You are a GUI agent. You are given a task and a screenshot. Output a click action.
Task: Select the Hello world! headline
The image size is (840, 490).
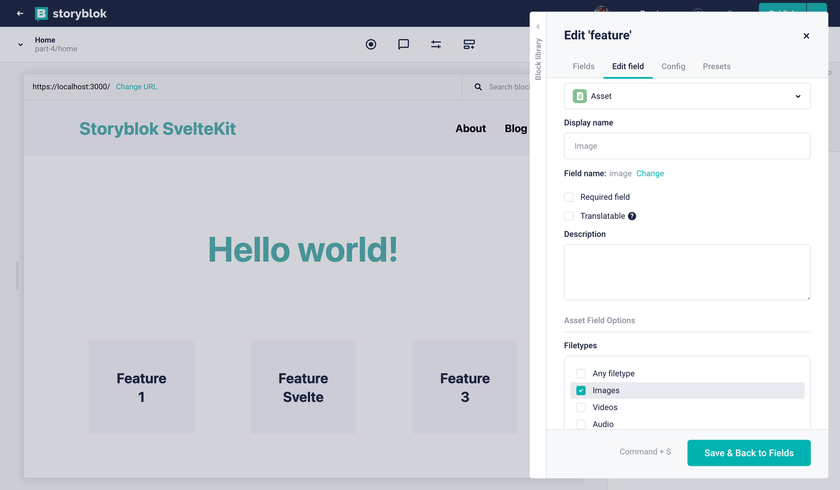coord(303,250)
